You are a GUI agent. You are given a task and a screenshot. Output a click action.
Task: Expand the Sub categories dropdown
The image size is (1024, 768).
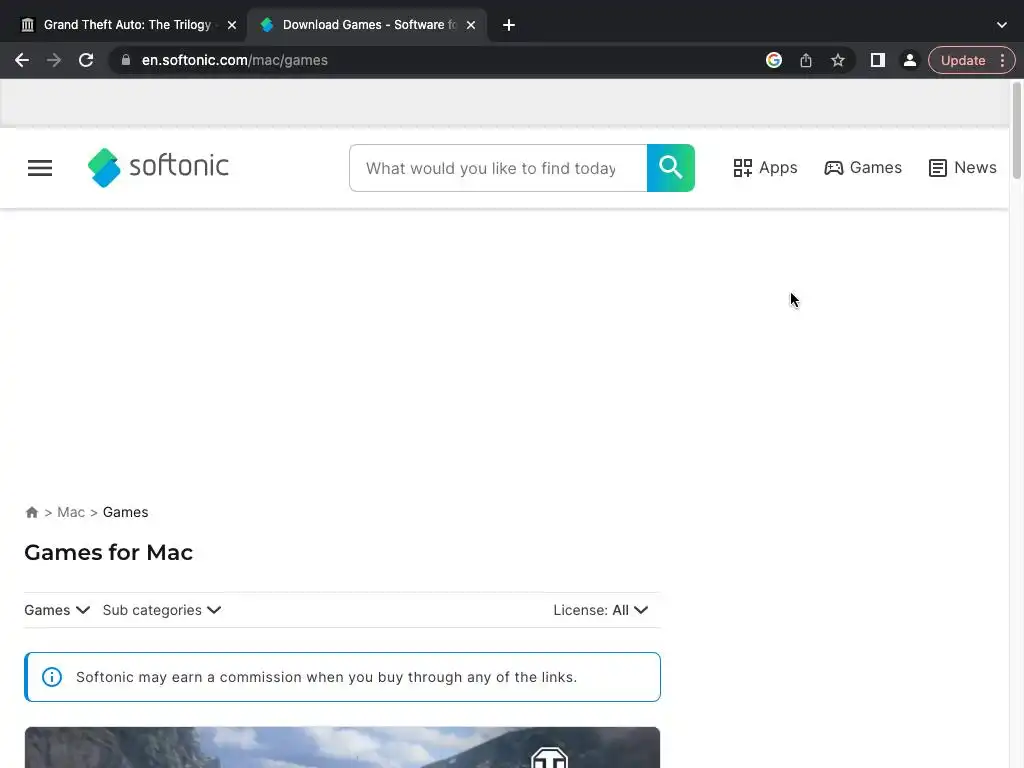pos(162,610)
